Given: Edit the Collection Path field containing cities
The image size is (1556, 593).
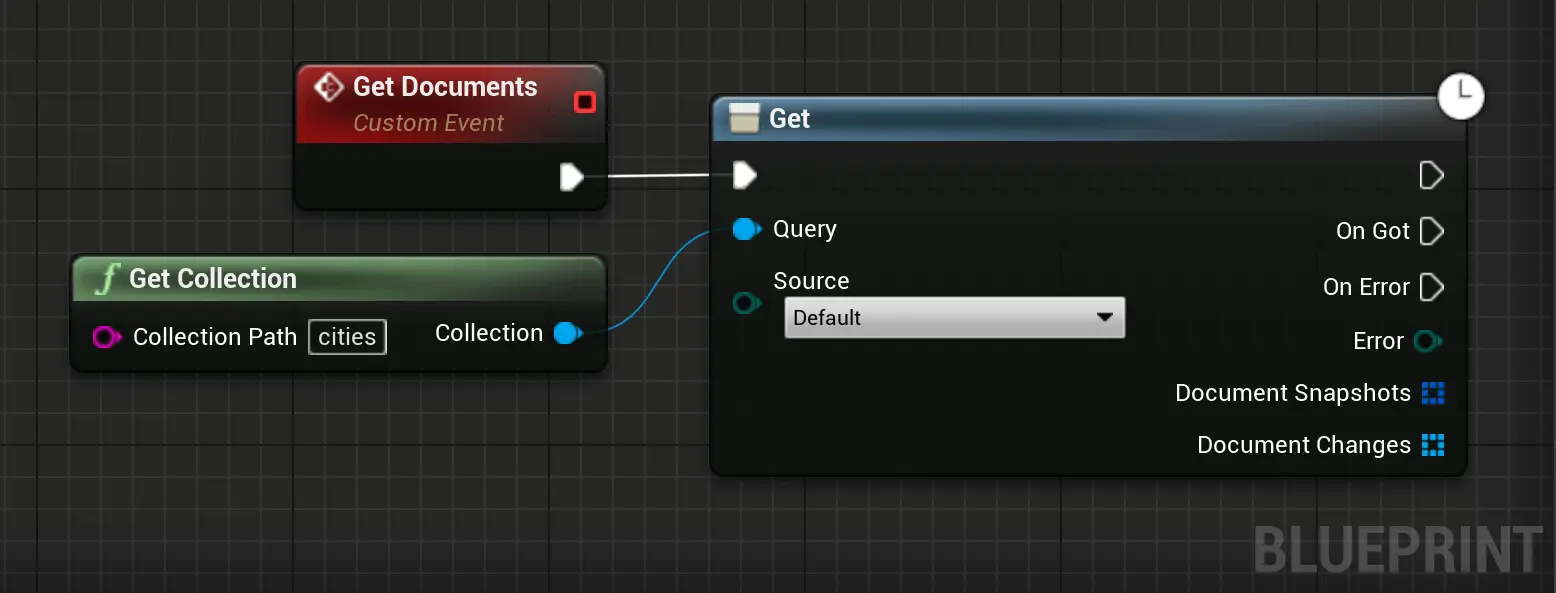Looking at the screenshot, I should 347,337.
